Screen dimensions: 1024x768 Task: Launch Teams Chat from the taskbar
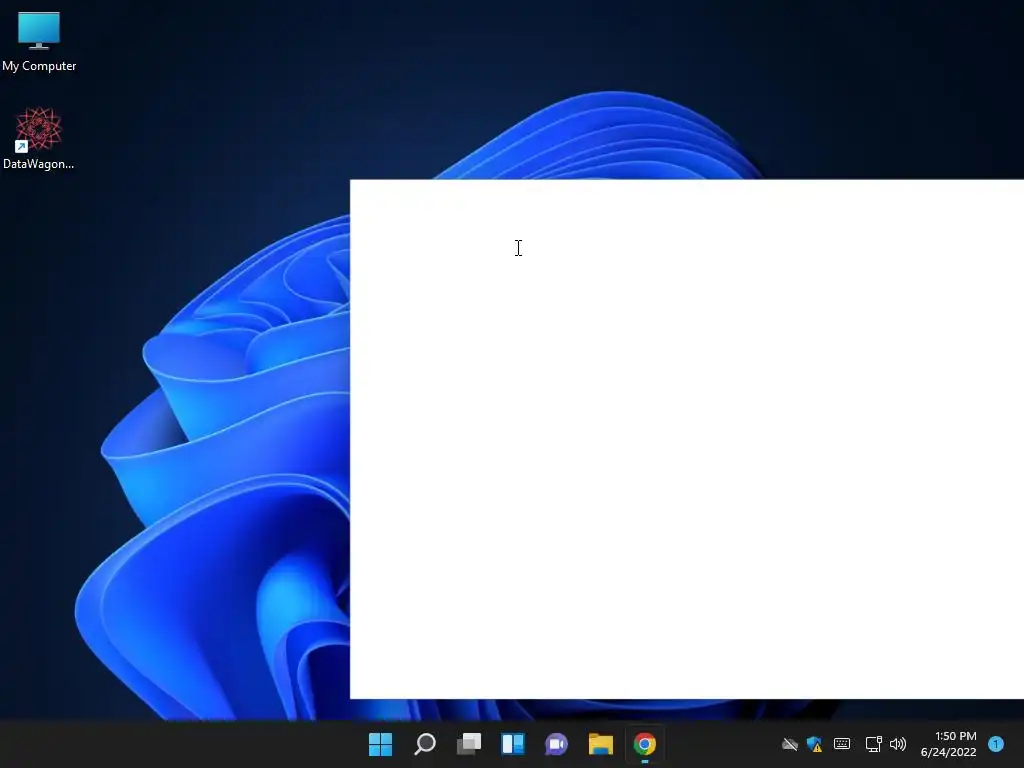point(556,744)
